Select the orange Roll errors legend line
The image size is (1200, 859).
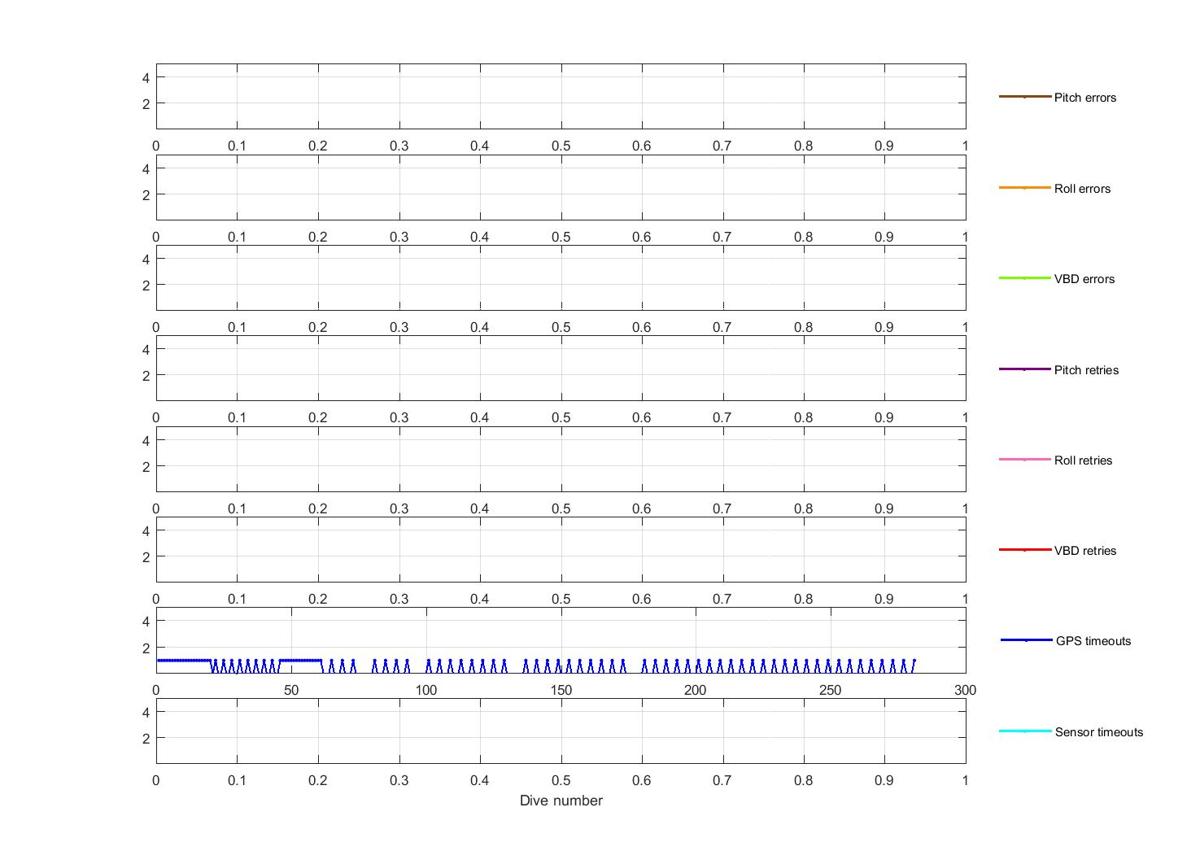(x=1024, y=188)
